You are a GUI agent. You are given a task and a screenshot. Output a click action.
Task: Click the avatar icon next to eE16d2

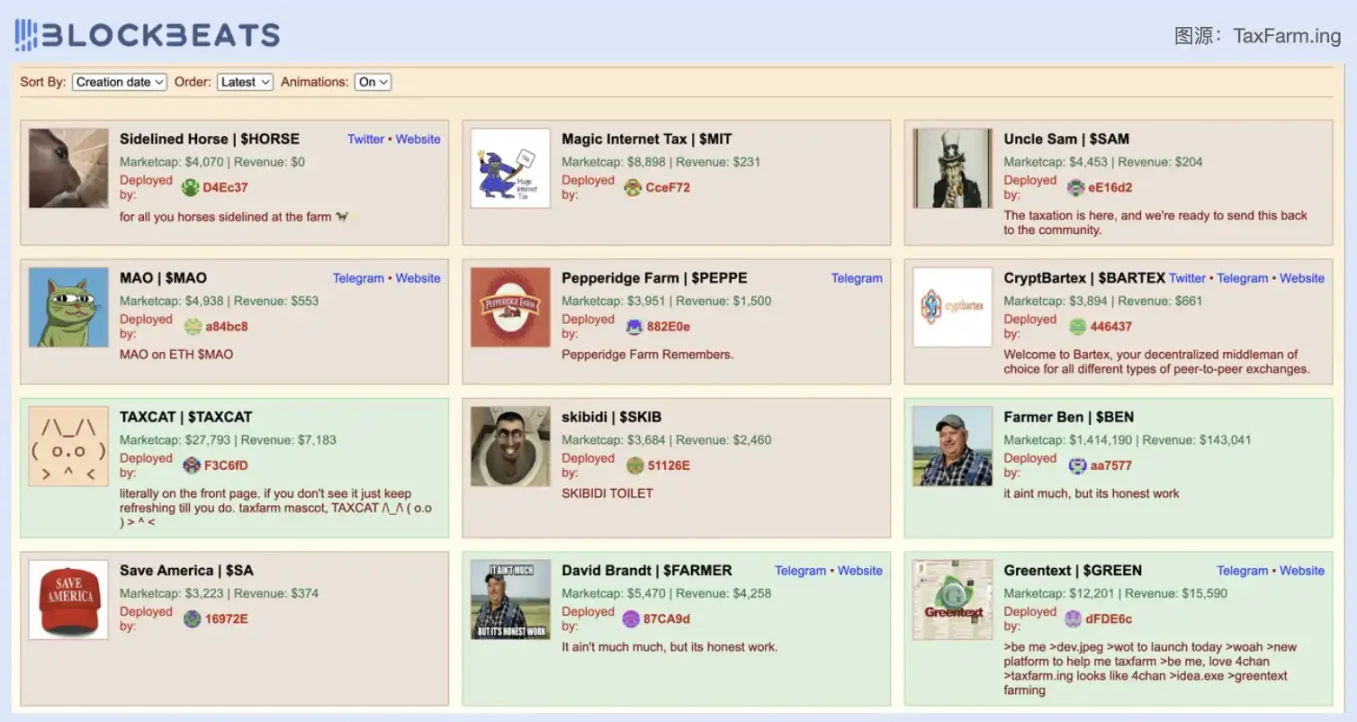[x=1075, y=187]
